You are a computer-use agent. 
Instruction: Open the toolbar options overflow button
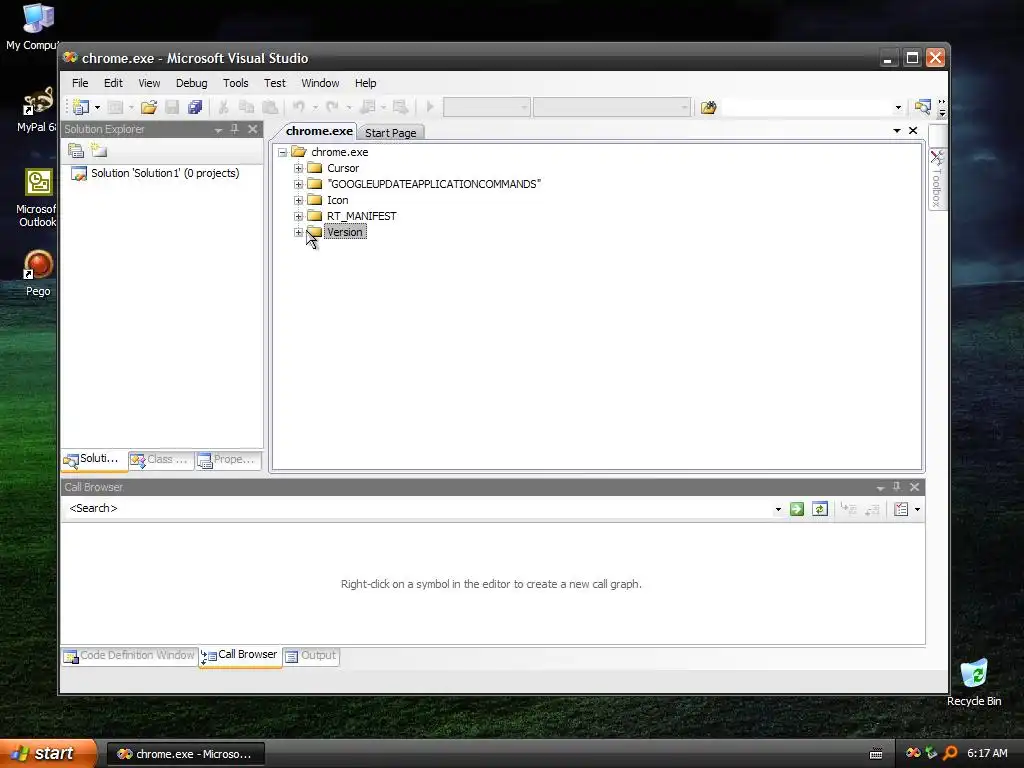(942, 108)
